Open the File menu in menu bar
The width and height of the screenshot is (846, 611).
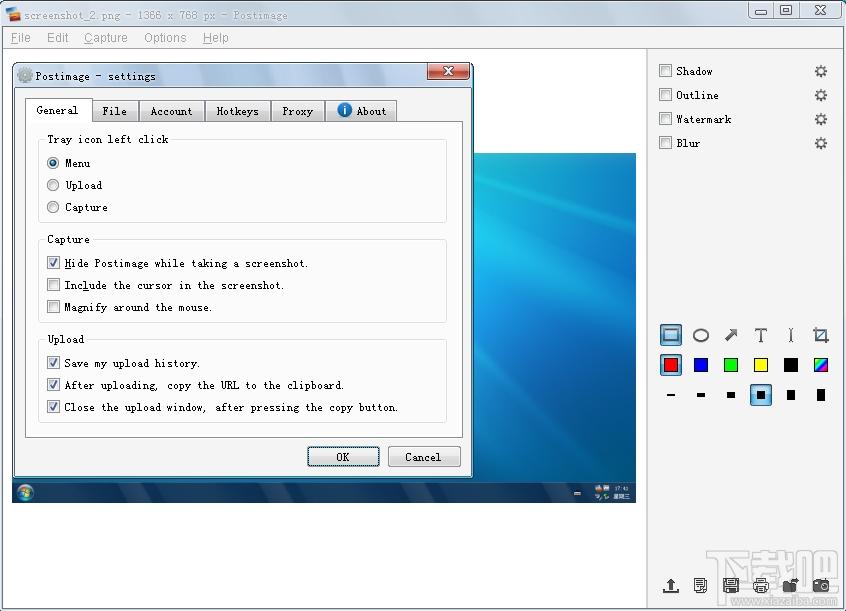click(21, 38)
